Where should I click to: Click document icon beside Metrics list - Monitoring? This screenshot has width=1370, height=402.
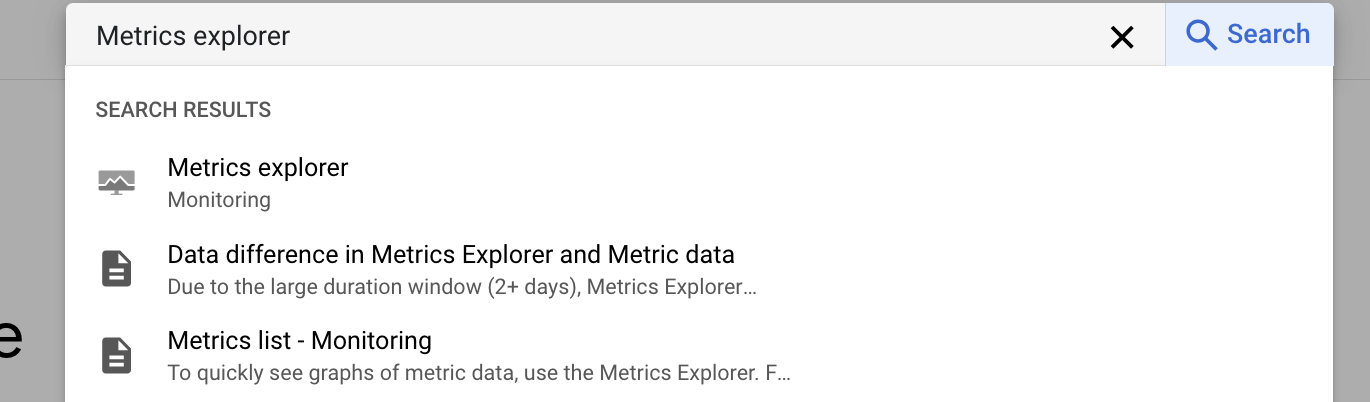(117, 356)
